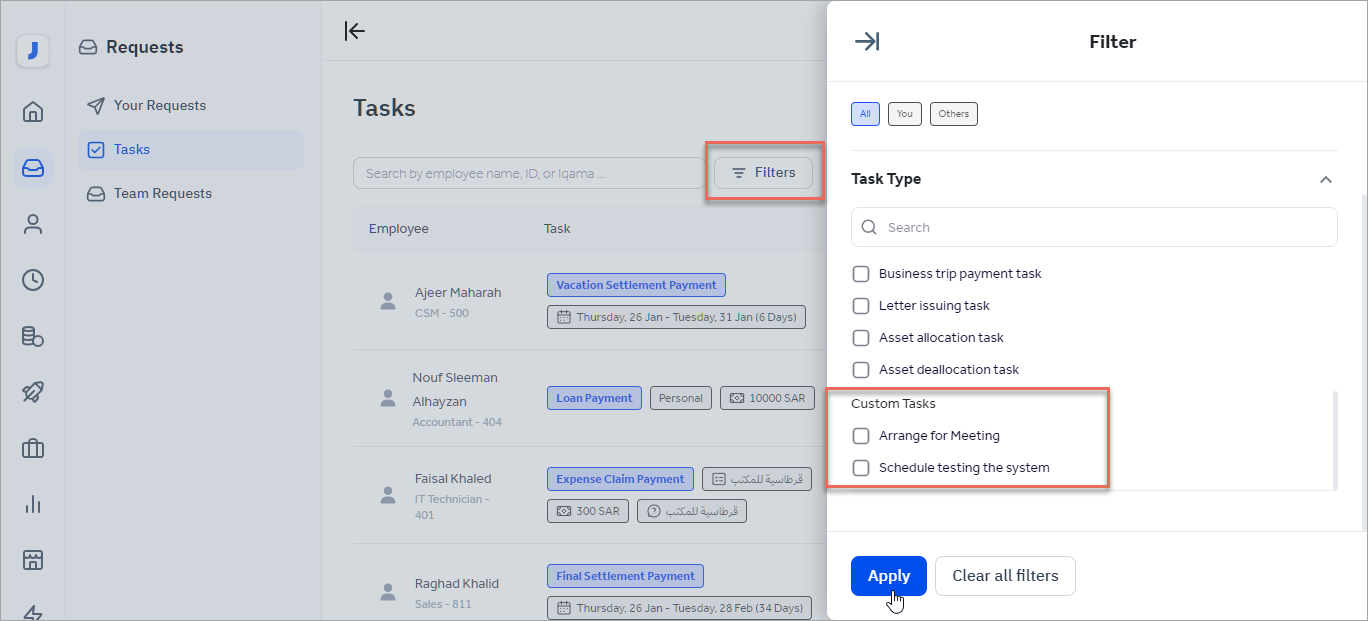Image resolution: width=1368 pixels, height=621 pixels.
Task: Collapse the Task Type section chevron
Action: point(1326,180)
